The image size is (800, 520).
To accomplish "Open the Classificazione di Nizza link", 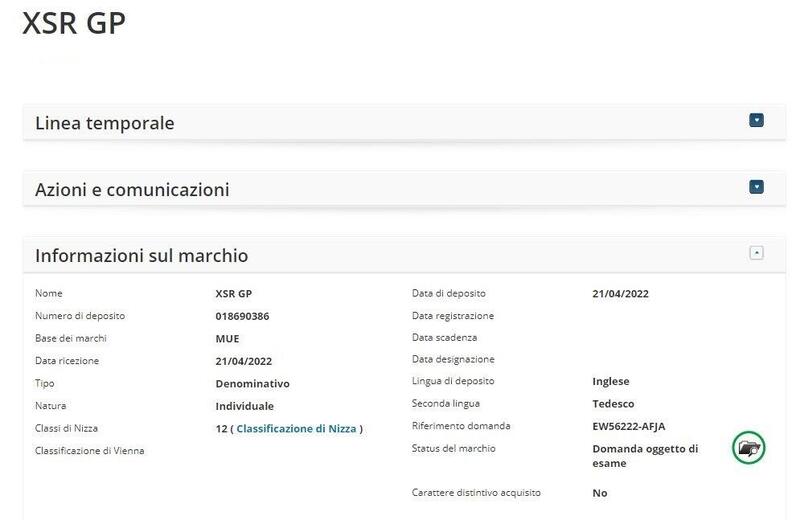I will tap(295, 428).
